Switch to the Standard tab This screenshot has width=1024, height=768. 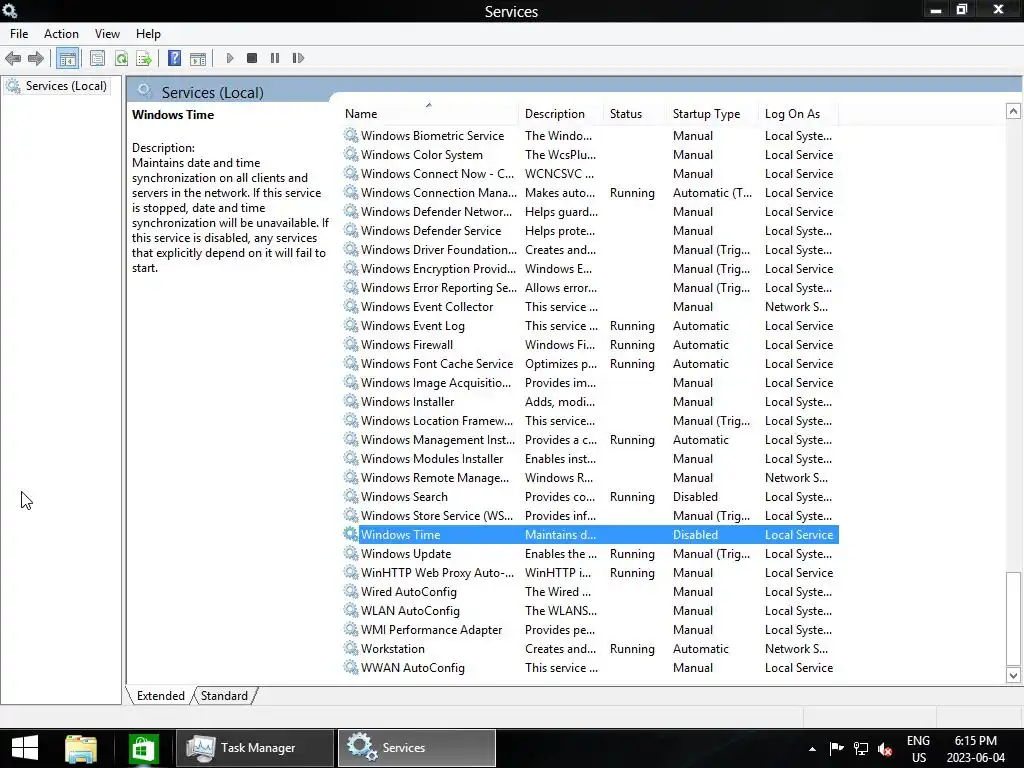pos(224,696)
